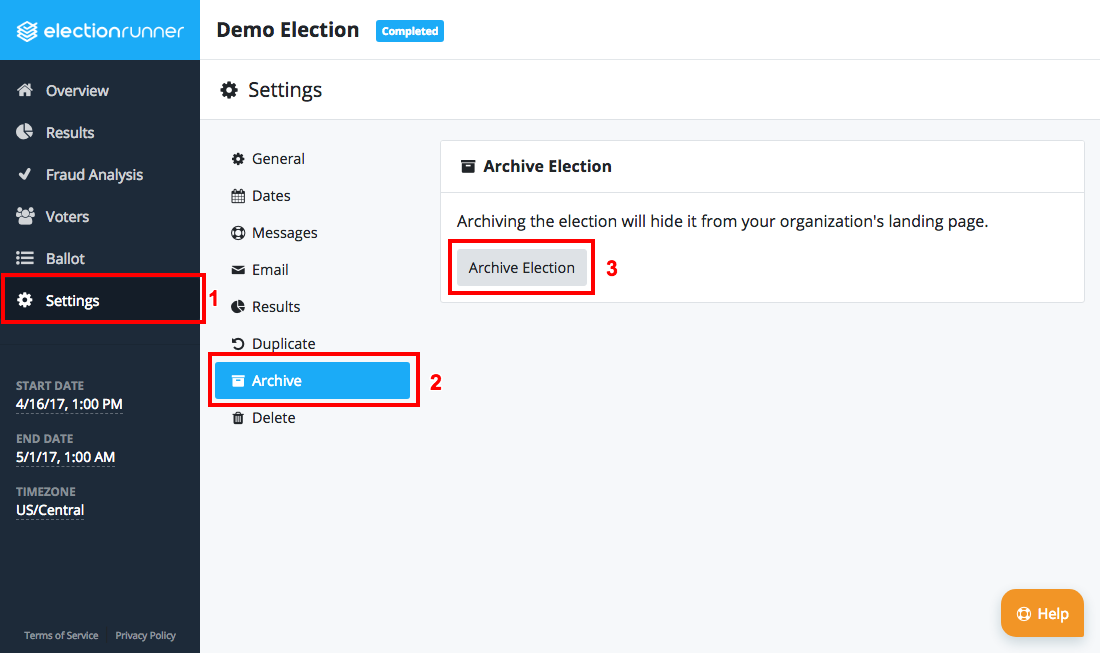Click the General gear icon
Image resolution: width=1100 pixels, height=653 pixels.
tap(238, 159)
